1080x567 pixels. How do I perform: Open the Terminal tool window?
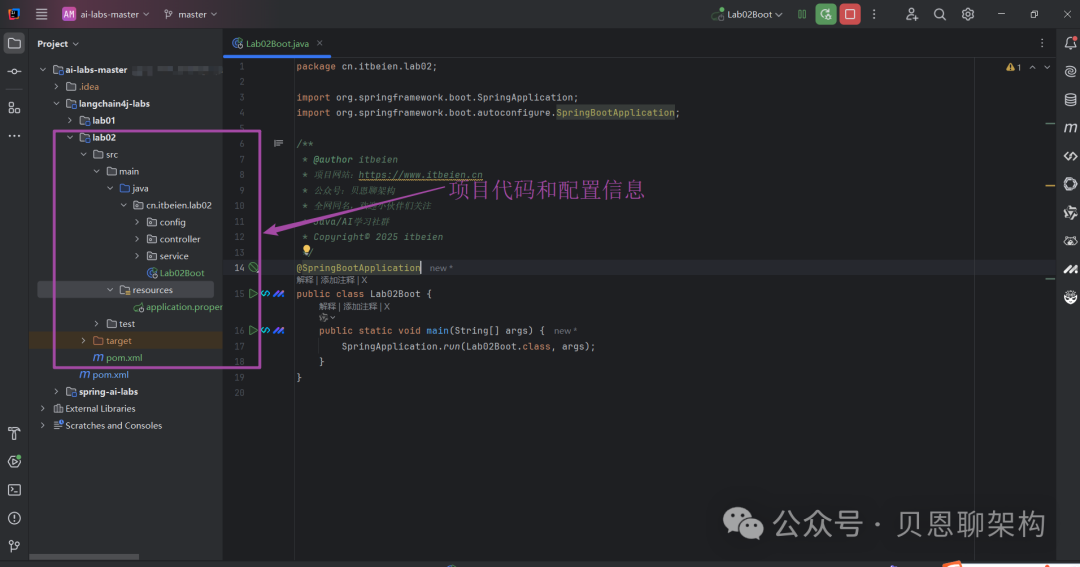tap(14, 490)
